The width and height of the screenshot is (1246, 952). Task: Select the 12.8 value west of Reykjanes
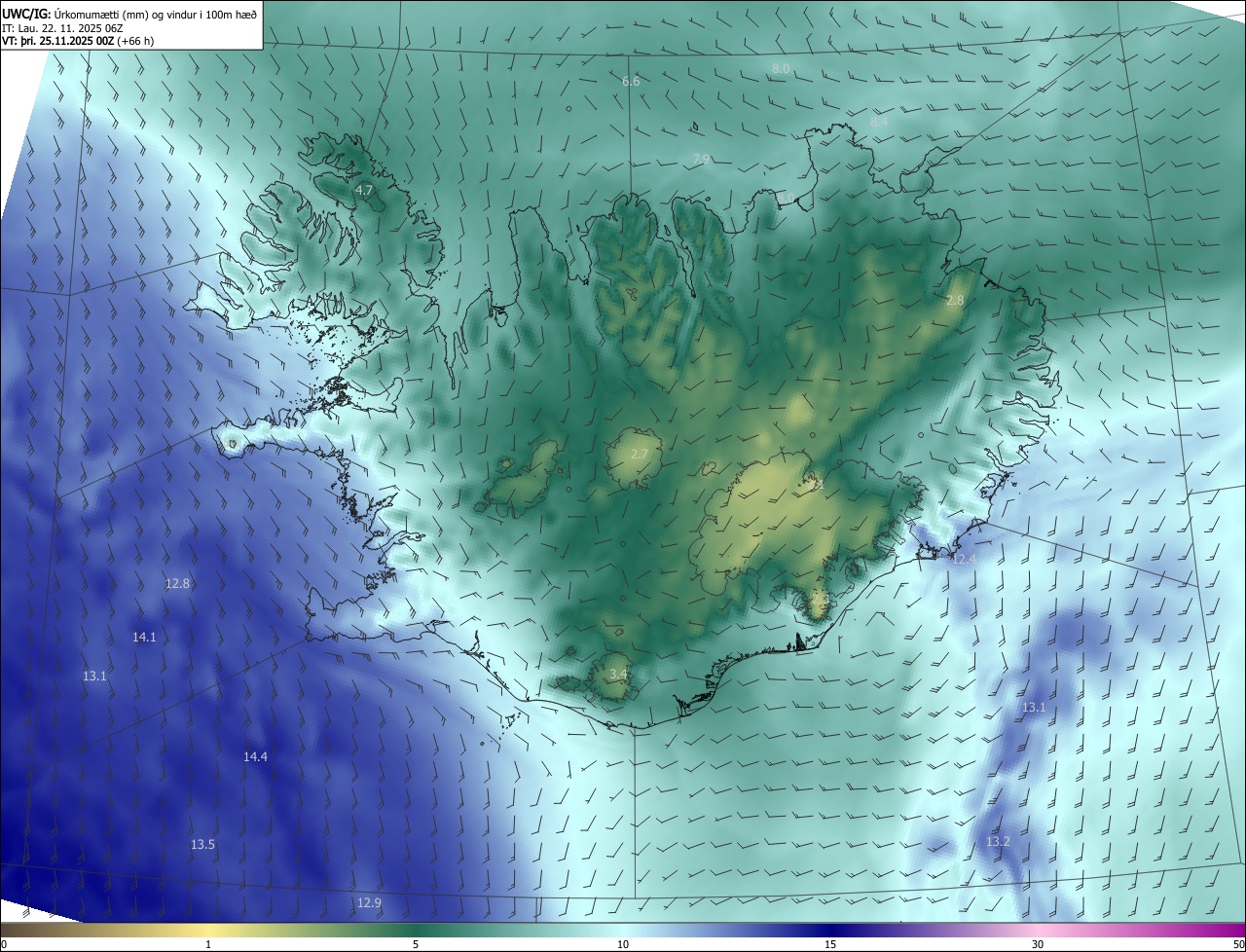coord(177,583)
